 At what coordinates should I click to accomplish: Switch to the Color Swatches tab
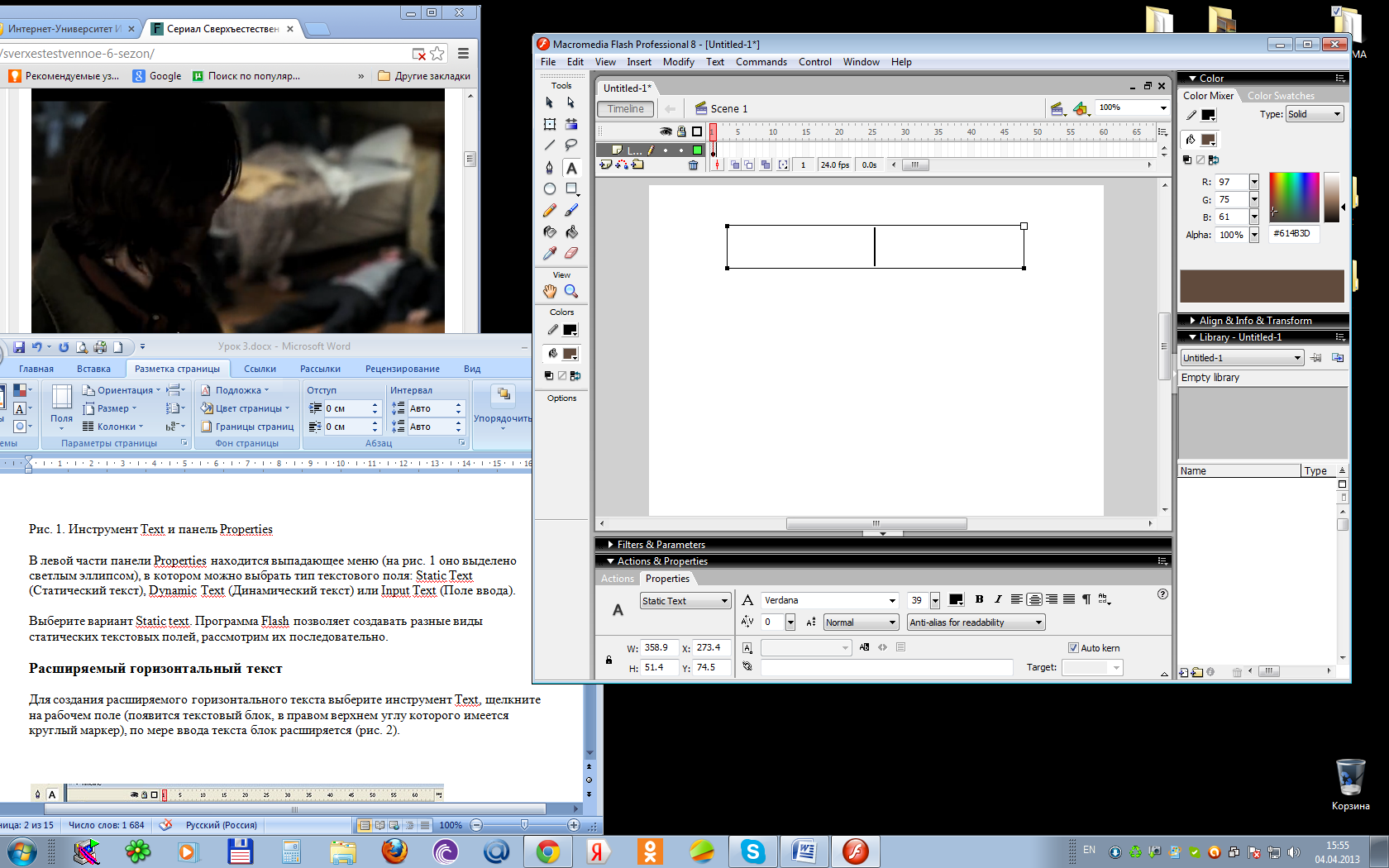tap(1281, 96)
